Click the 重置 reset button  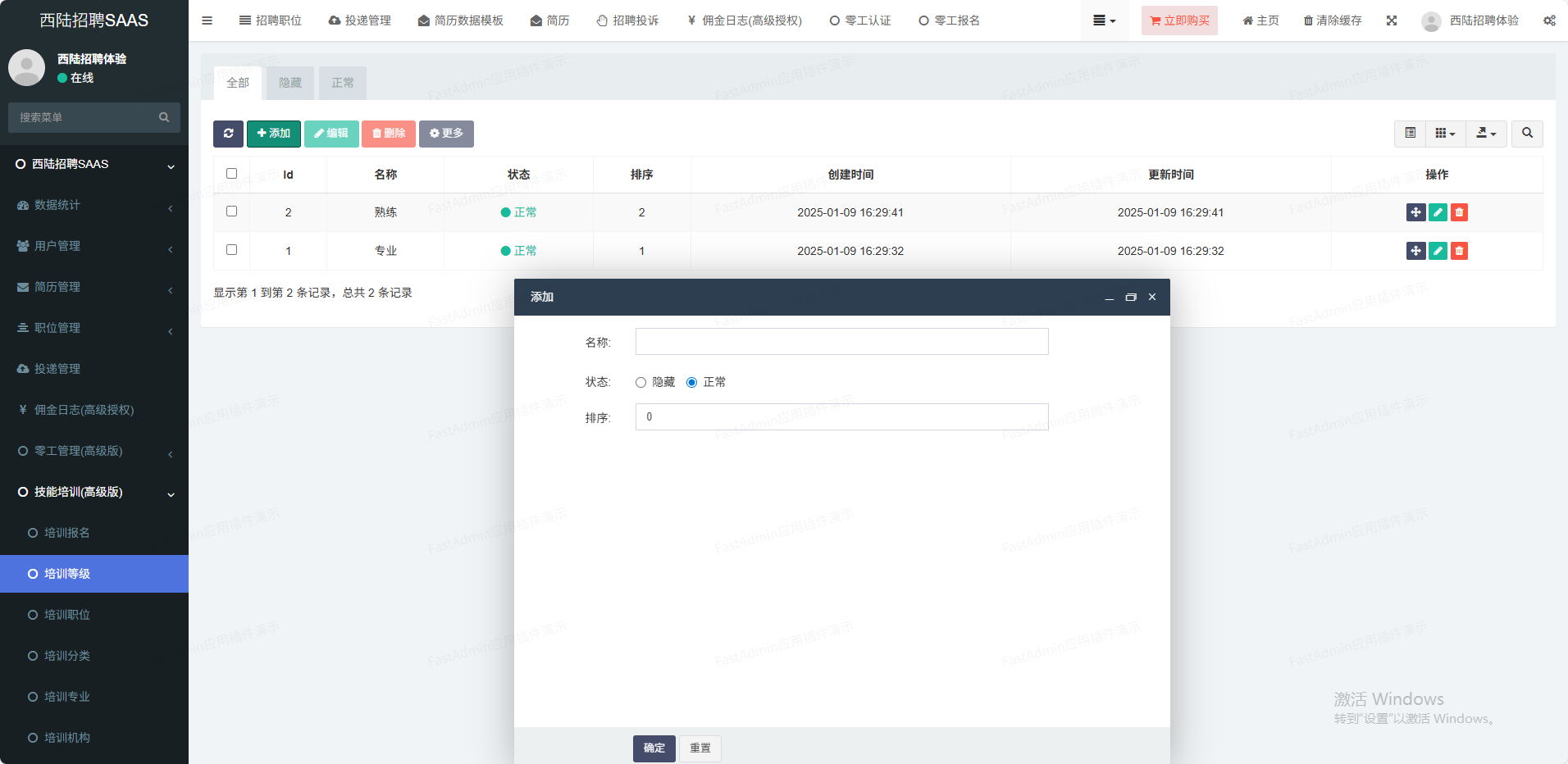tap(700, 748)
